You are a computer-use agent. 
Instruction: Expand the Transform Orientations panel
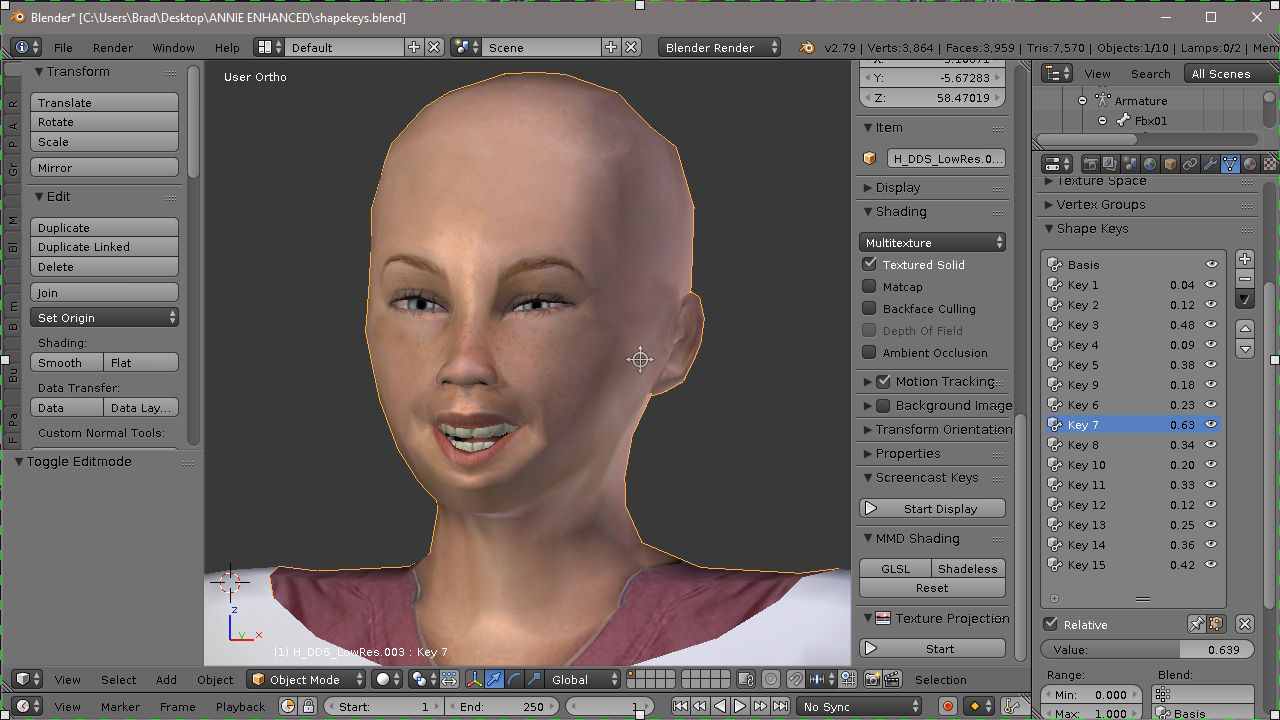[935, 429]
